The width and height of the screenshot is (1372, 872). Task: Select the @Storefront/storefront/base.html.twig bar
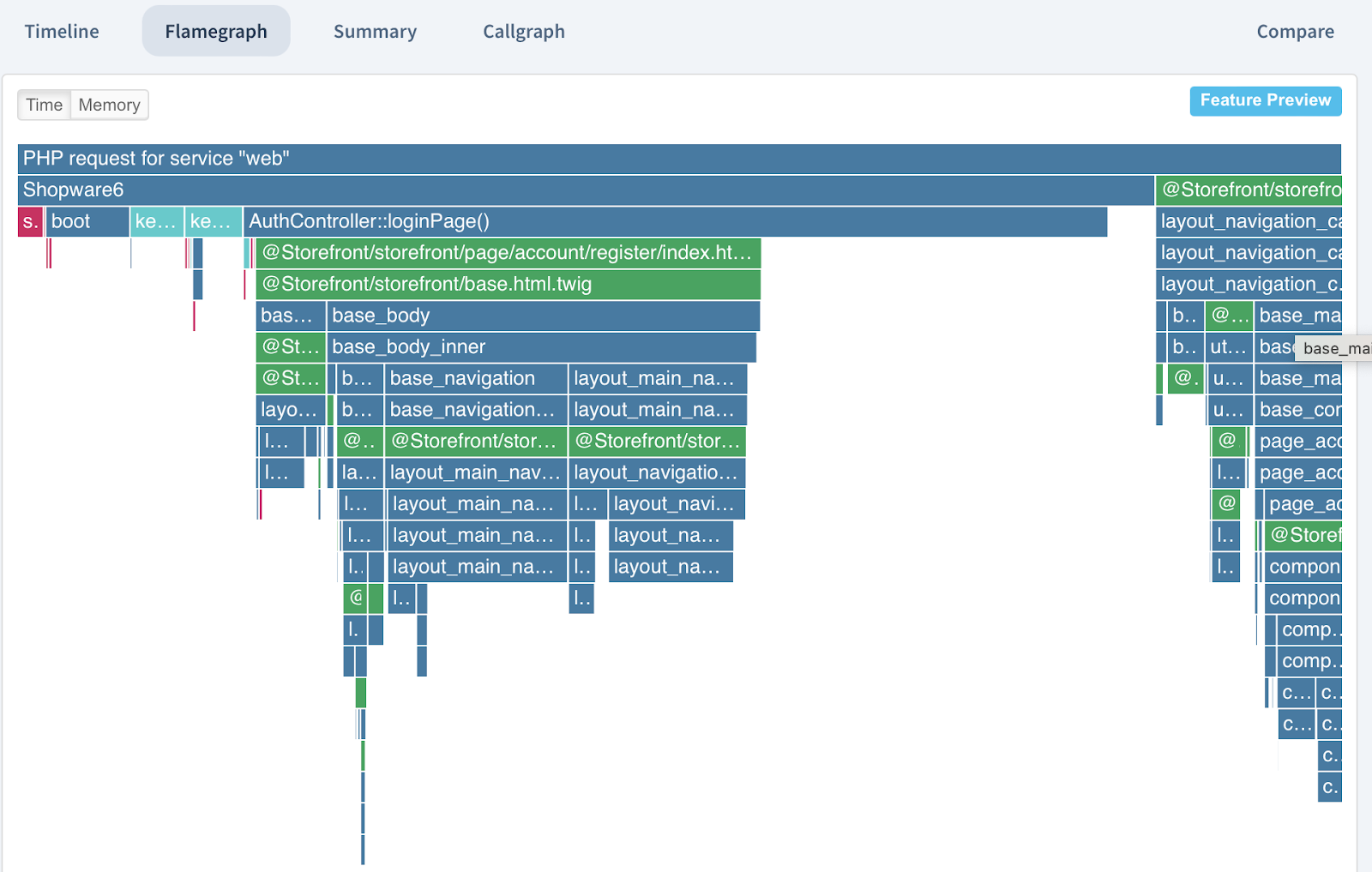pos(508,285)
